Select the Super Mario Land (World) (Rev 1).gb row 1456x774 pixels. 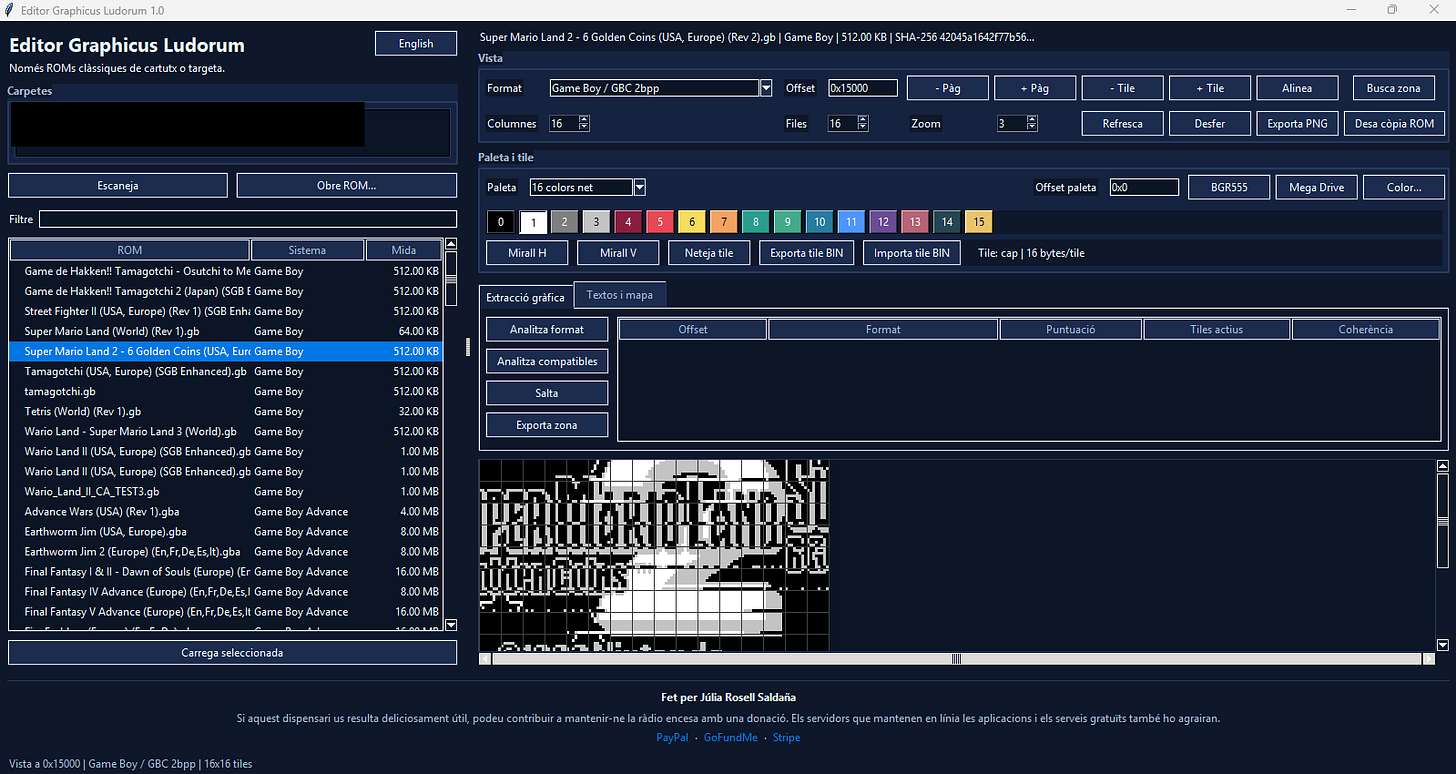(225, 331)
